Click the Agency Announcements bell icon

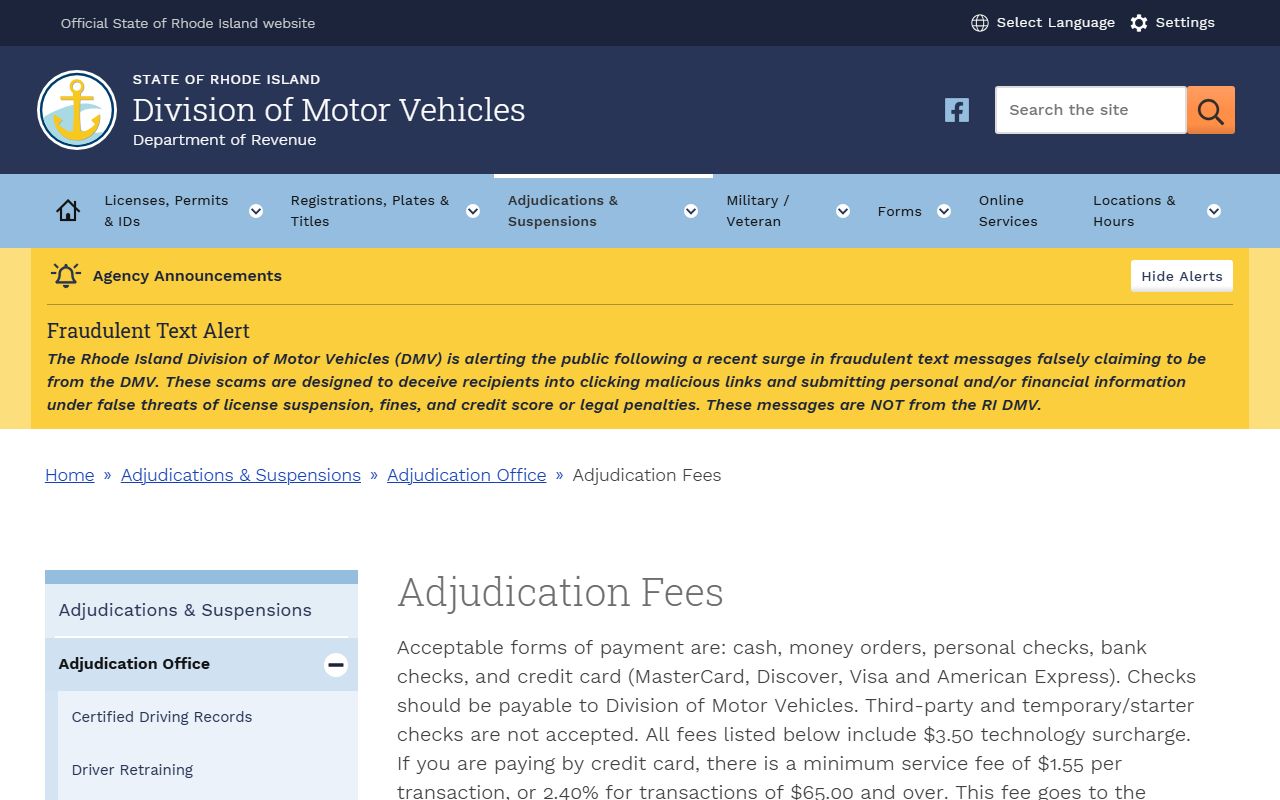coord(66,276)
